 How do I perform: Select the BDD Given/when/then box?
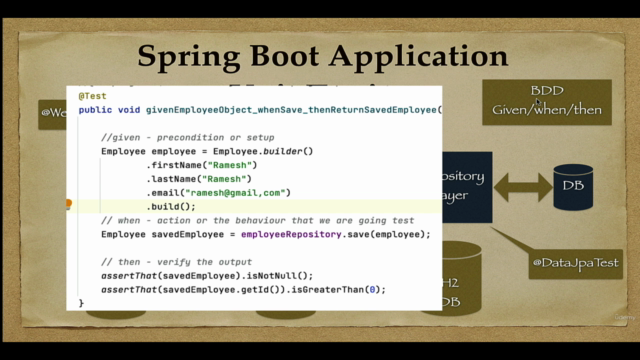[547, 102]
